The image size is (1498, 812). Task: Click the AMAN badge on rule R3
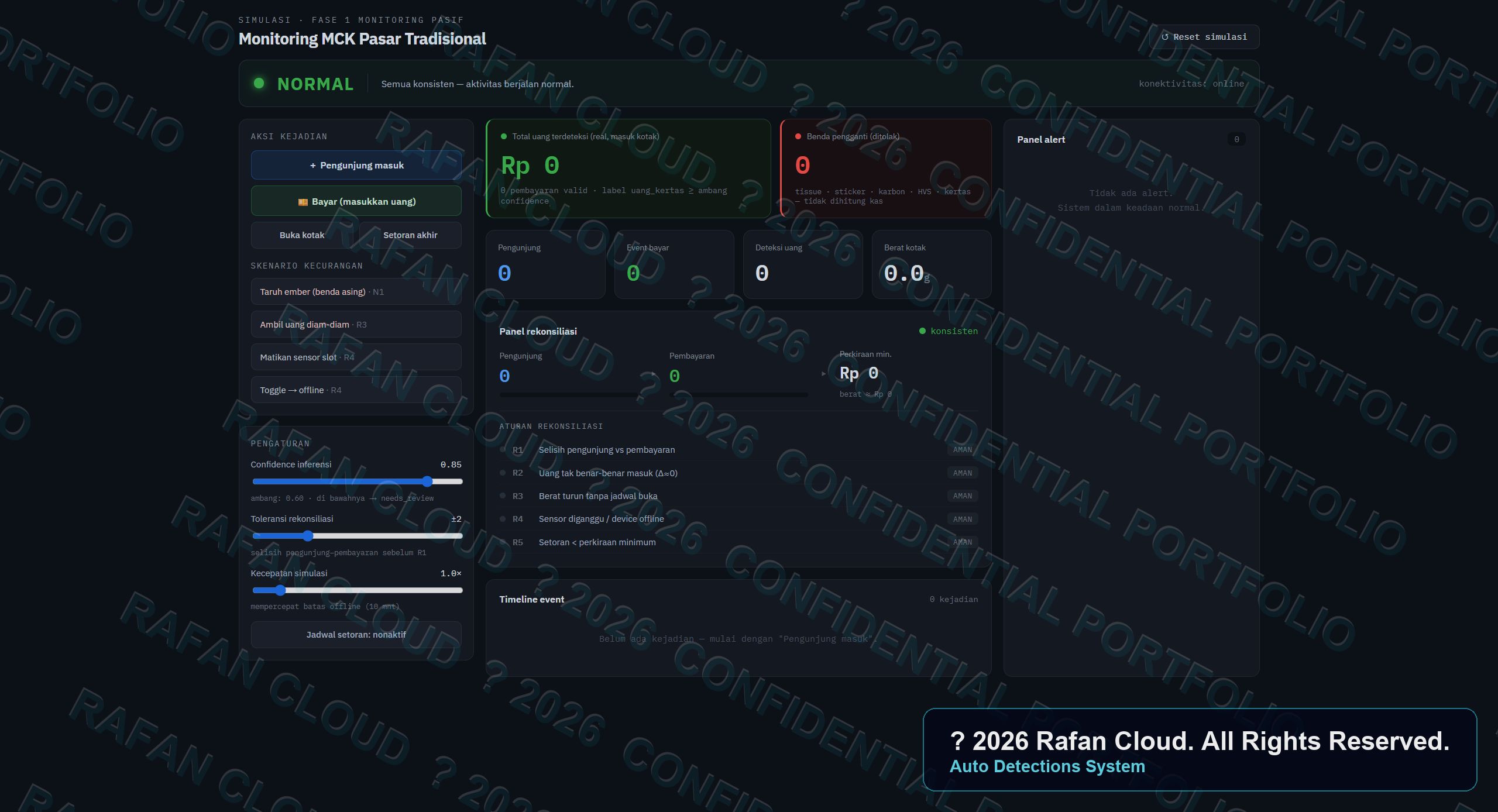point(963,496)
